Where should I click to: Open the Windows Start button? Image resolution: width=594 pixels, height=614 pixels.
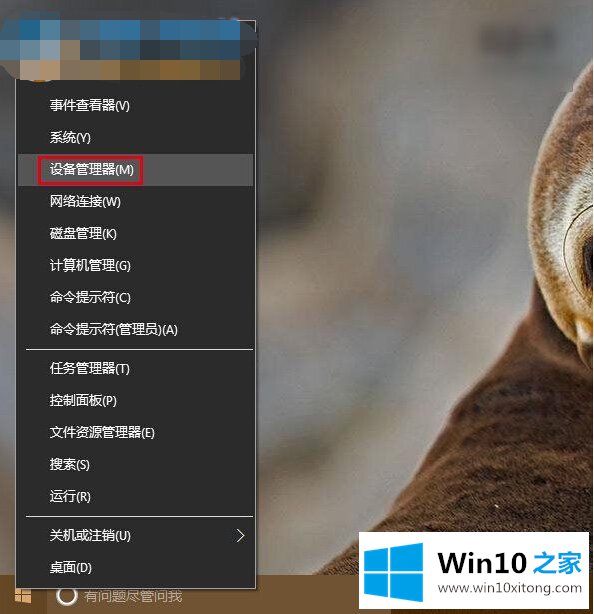point(23,597)
